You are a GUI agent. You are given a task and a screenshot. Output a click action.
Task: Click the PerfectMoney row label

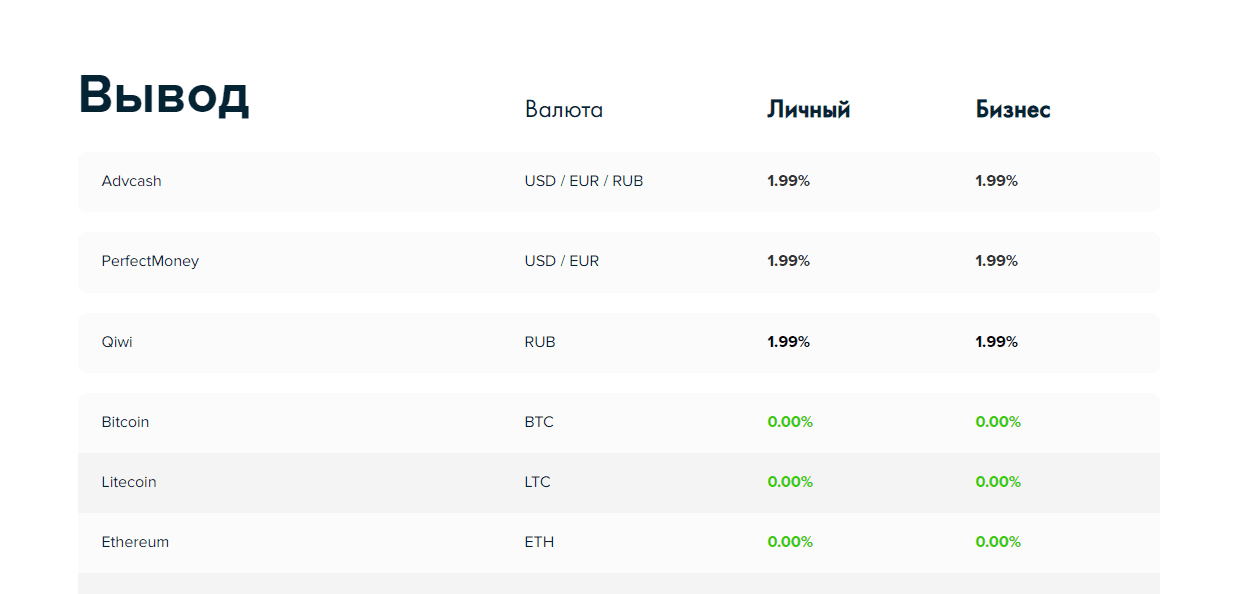click(150, 261)
